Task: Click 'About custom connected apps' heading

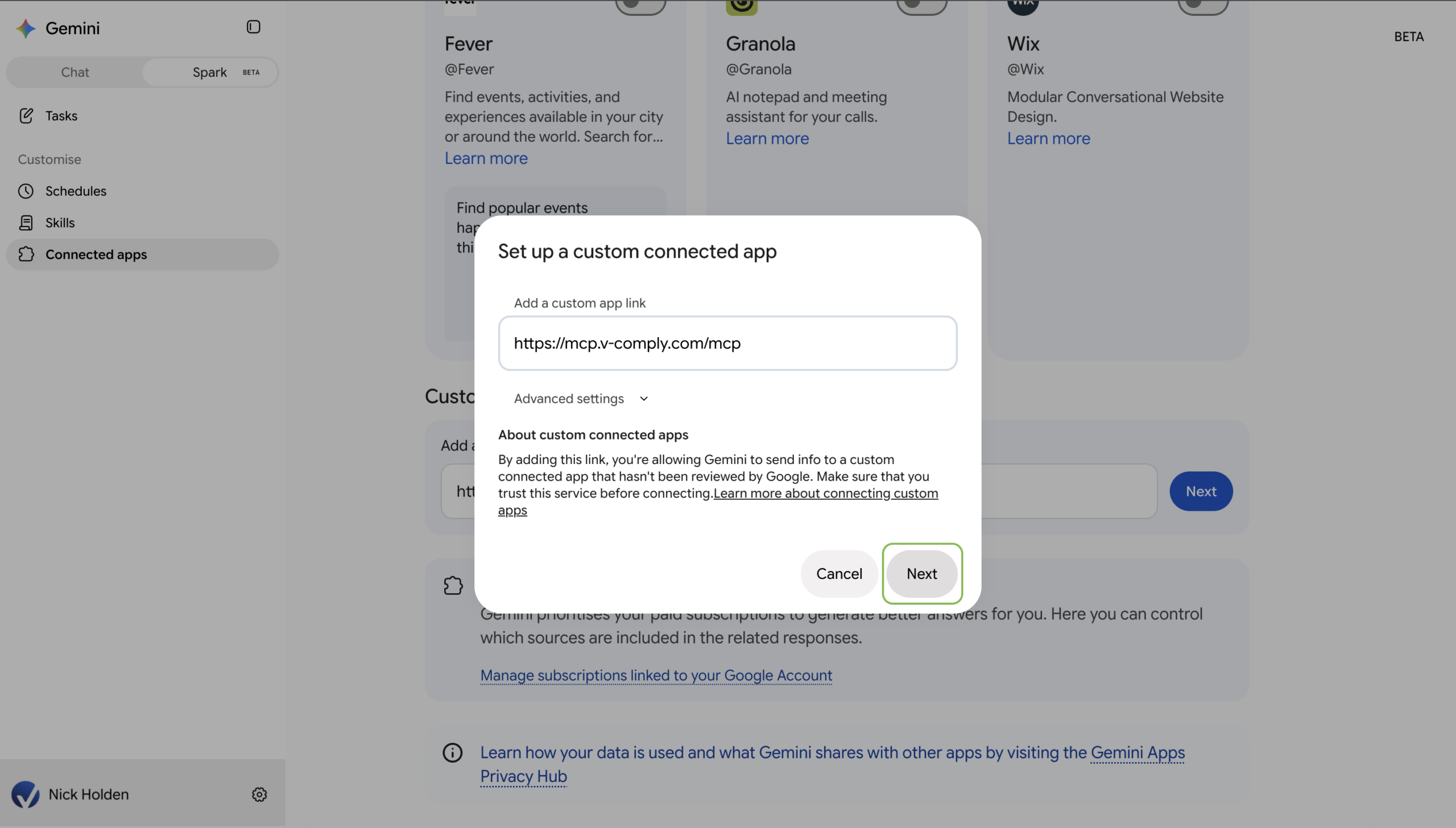Action: point(593,434)
